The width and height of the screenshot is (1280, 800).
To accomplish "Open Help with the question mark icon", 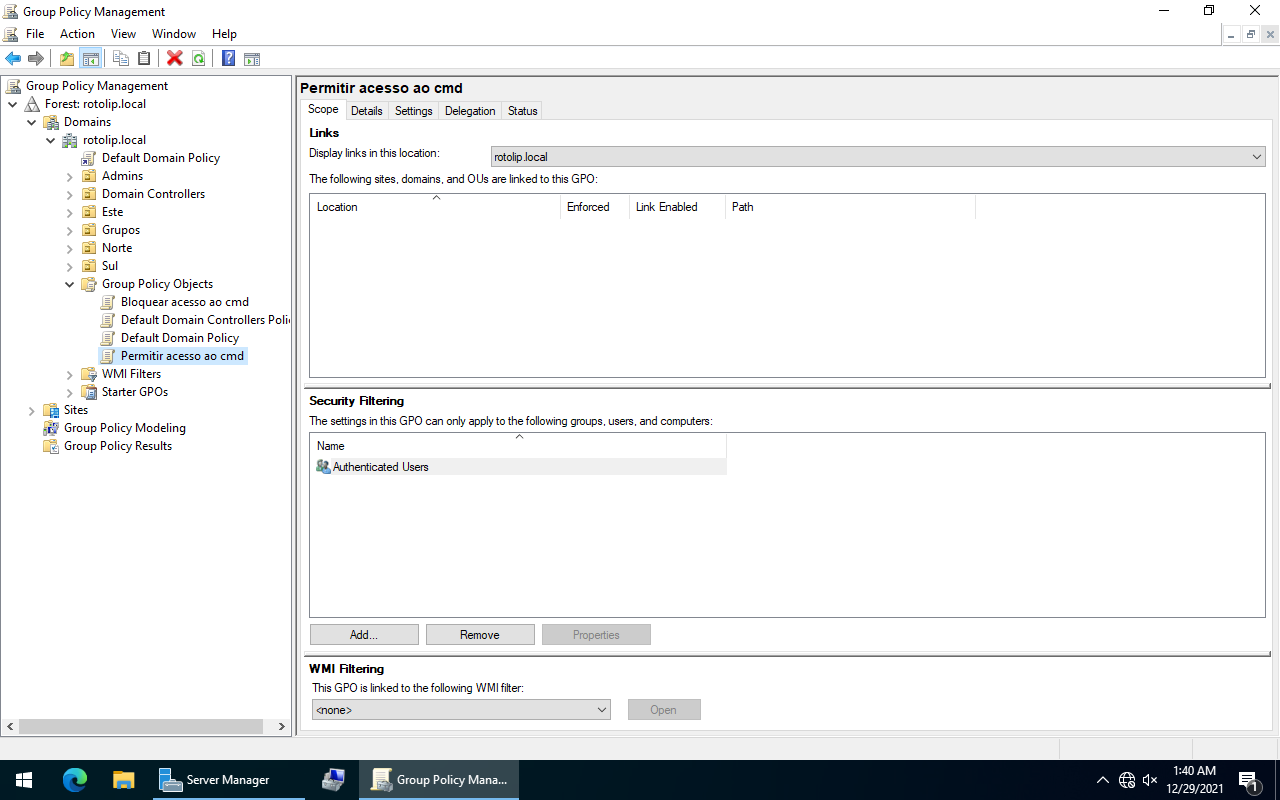I will coord(228,58).
